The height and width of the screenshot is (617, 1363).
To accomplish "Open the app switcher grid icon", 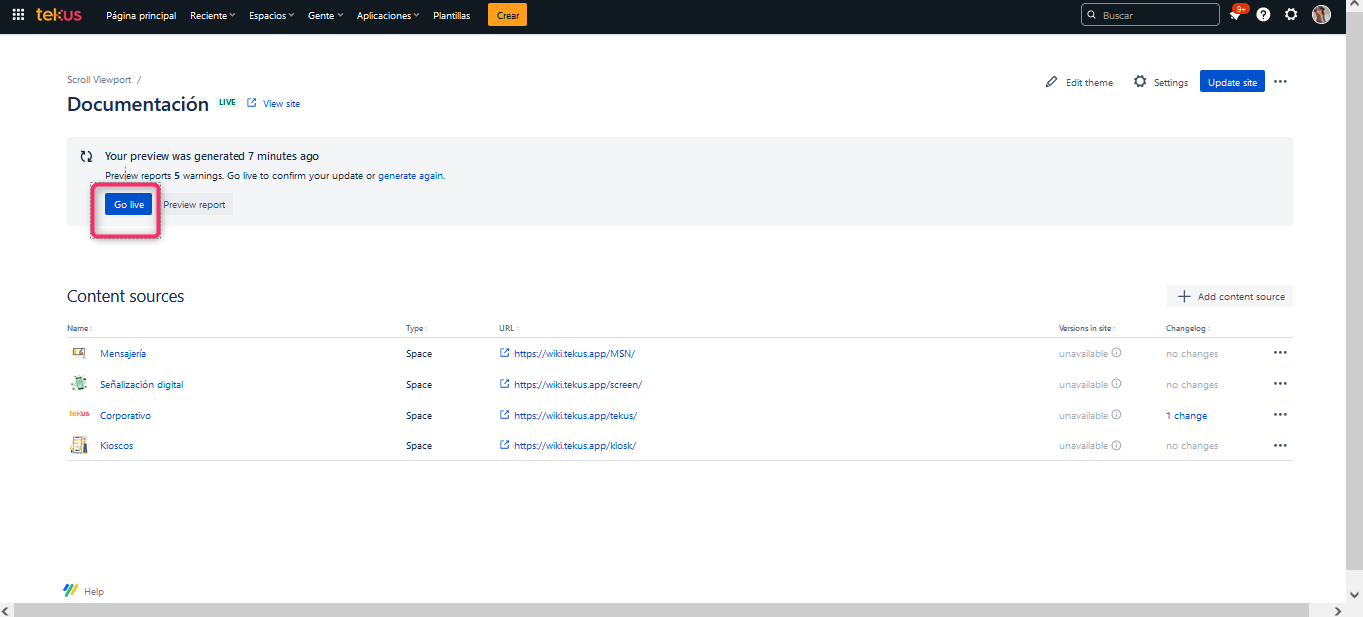I will (18, 15).
